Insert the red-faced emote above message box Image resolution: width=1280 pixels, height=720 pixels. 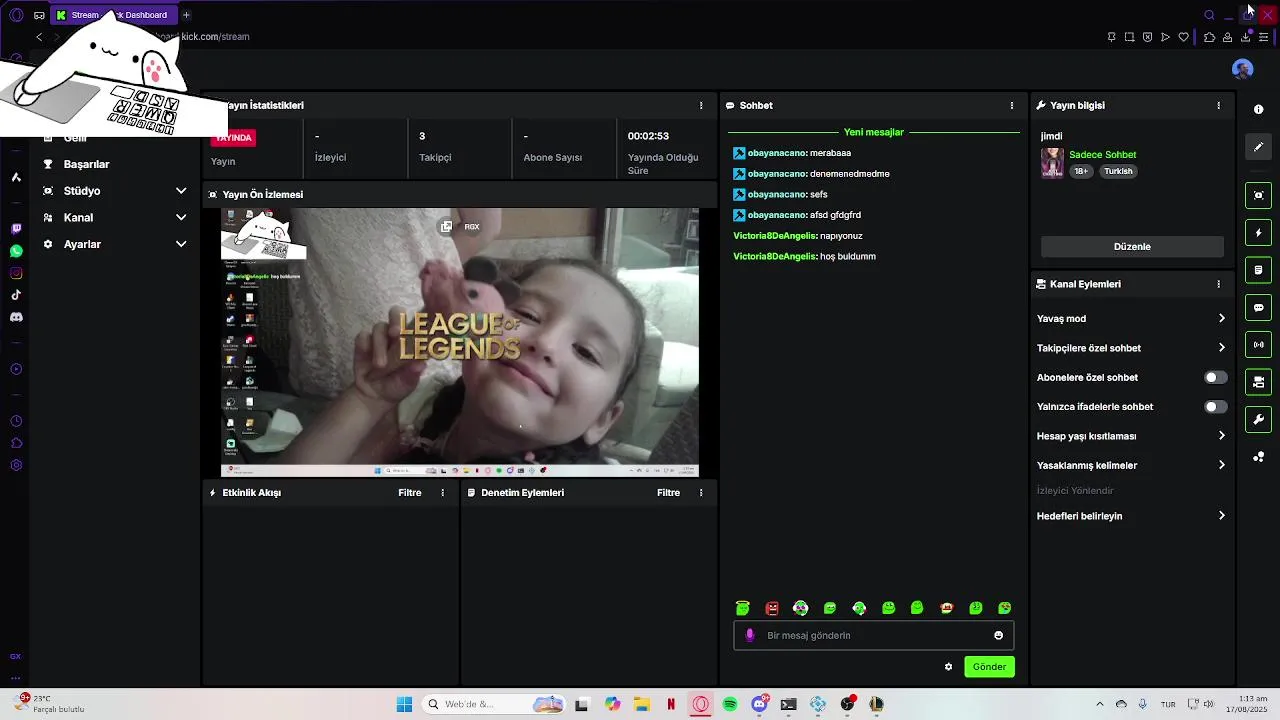[x=771, y=608]
